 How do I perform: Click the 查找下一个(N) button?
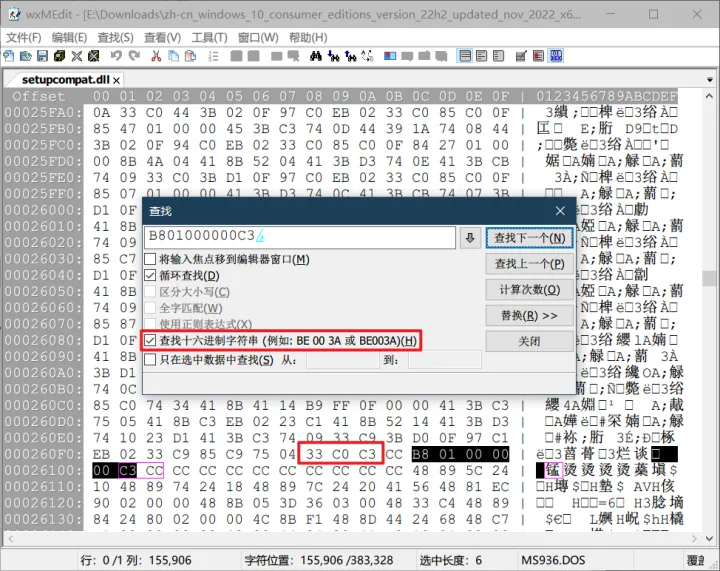pos(529,238)
